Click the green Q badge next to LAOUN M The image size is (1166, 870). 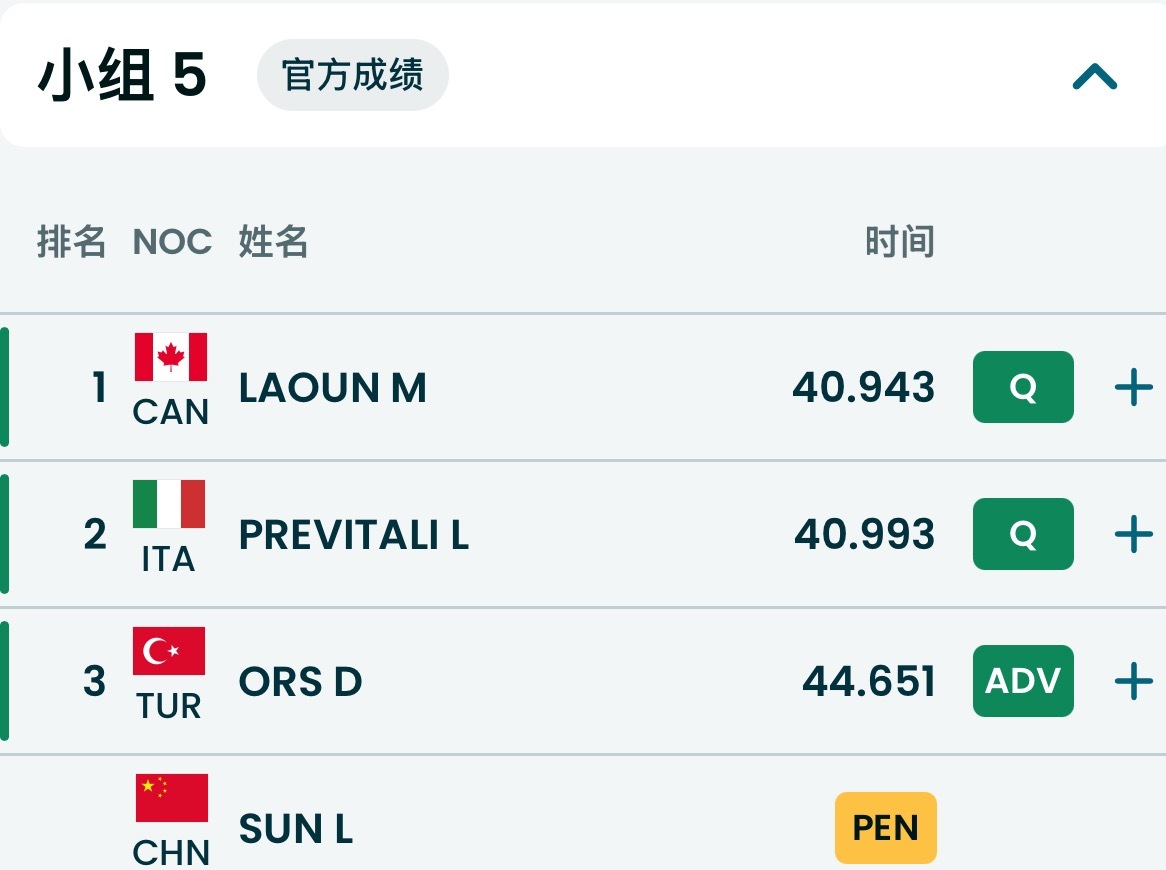point(1023,387)
